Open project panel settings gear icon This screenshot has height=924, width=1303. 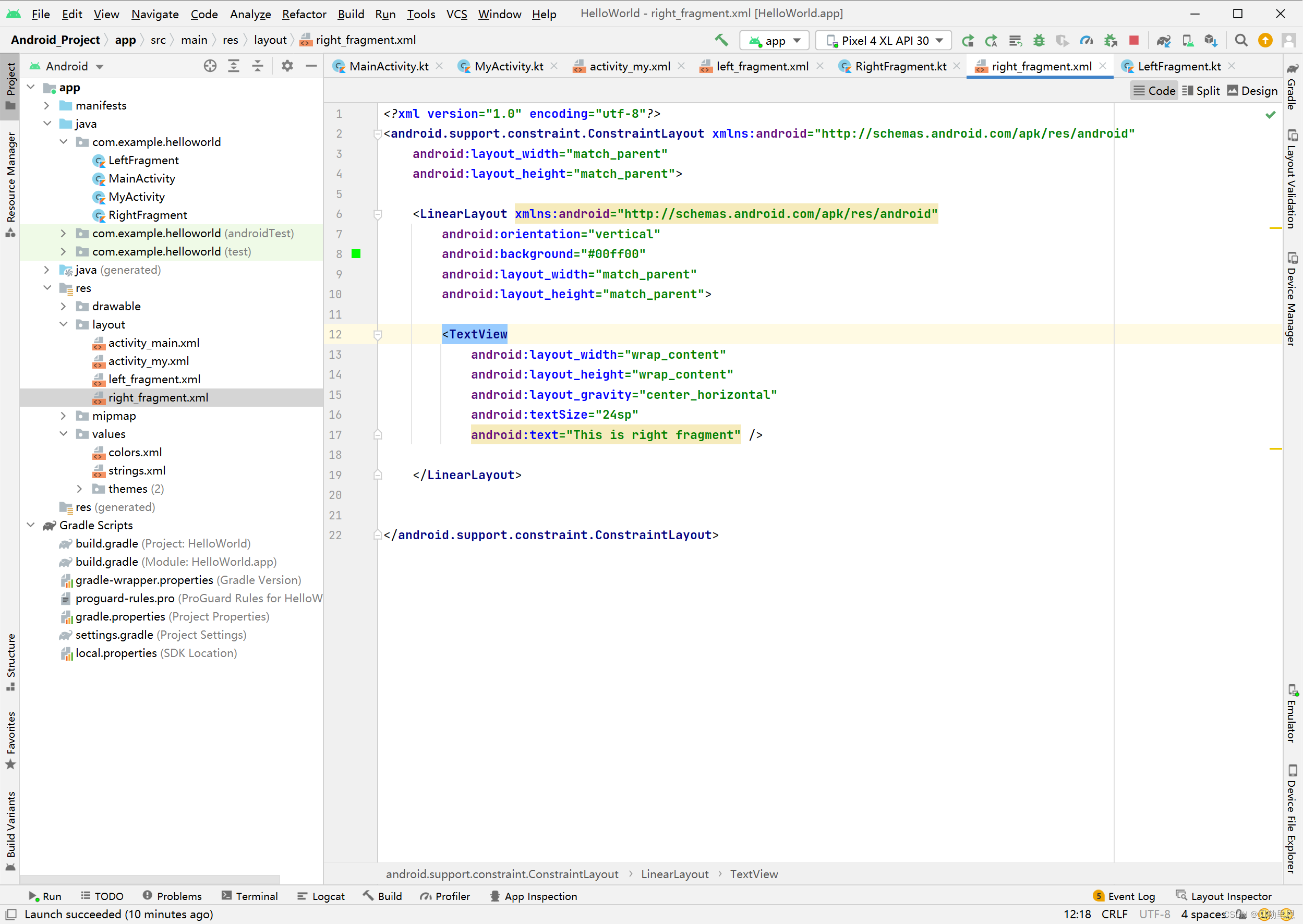pyautogui.click(x=287, y=66)
